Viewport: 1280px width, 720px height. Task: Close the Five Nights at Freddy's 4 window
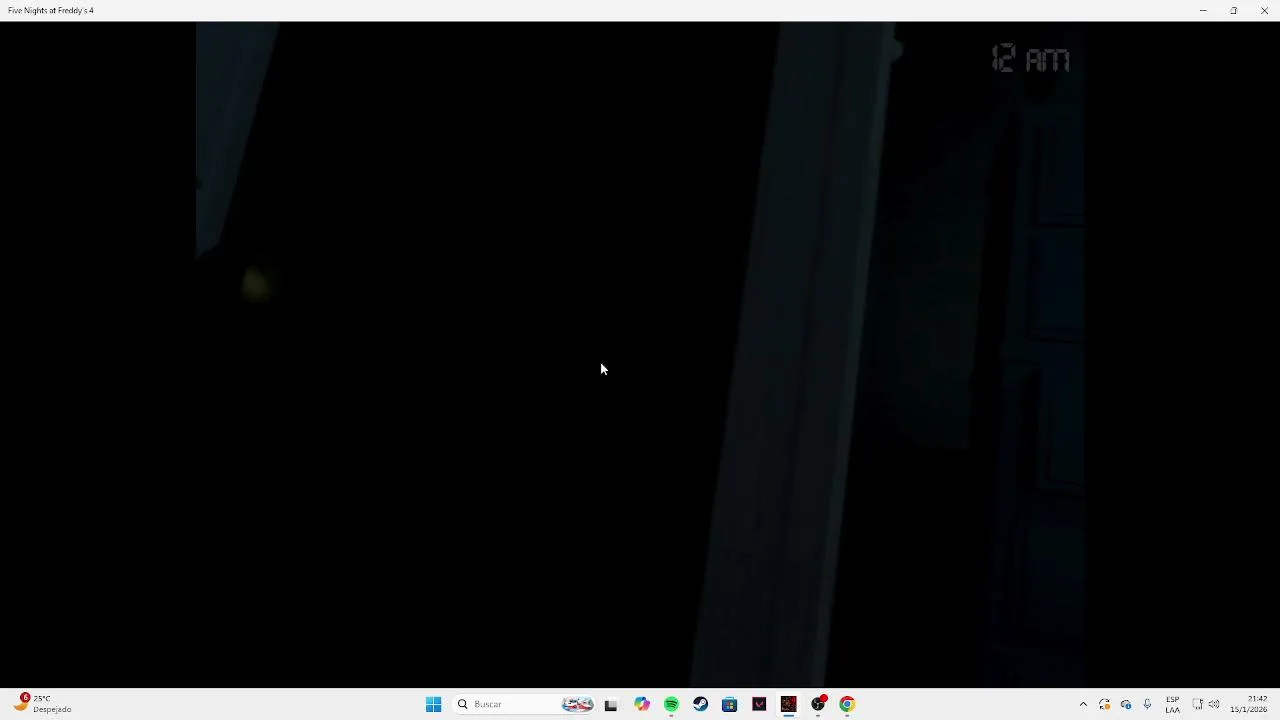pos(1264,10)
